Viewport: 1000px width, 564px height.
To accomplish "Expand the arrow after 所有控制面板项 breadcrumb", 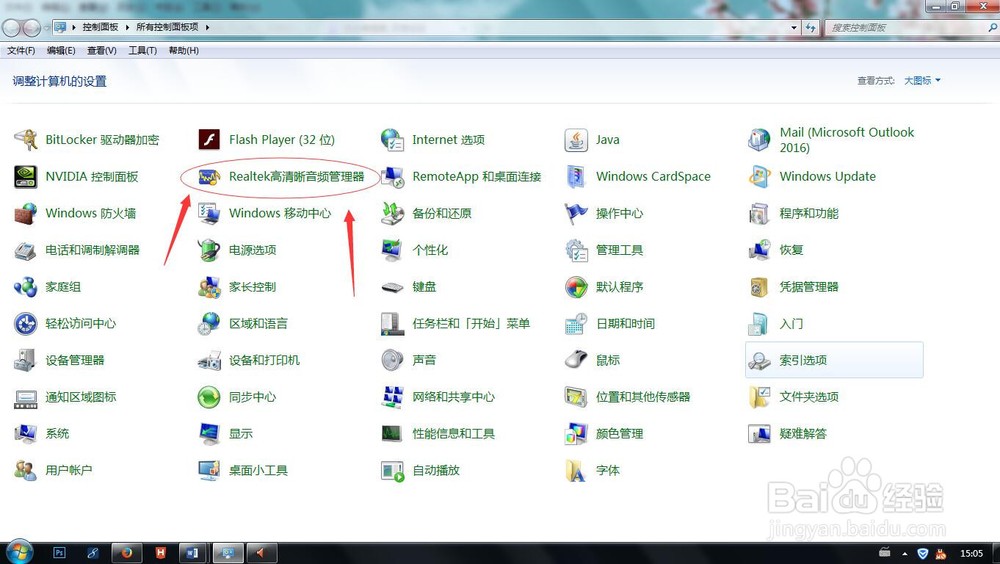I will coord(207,27).
